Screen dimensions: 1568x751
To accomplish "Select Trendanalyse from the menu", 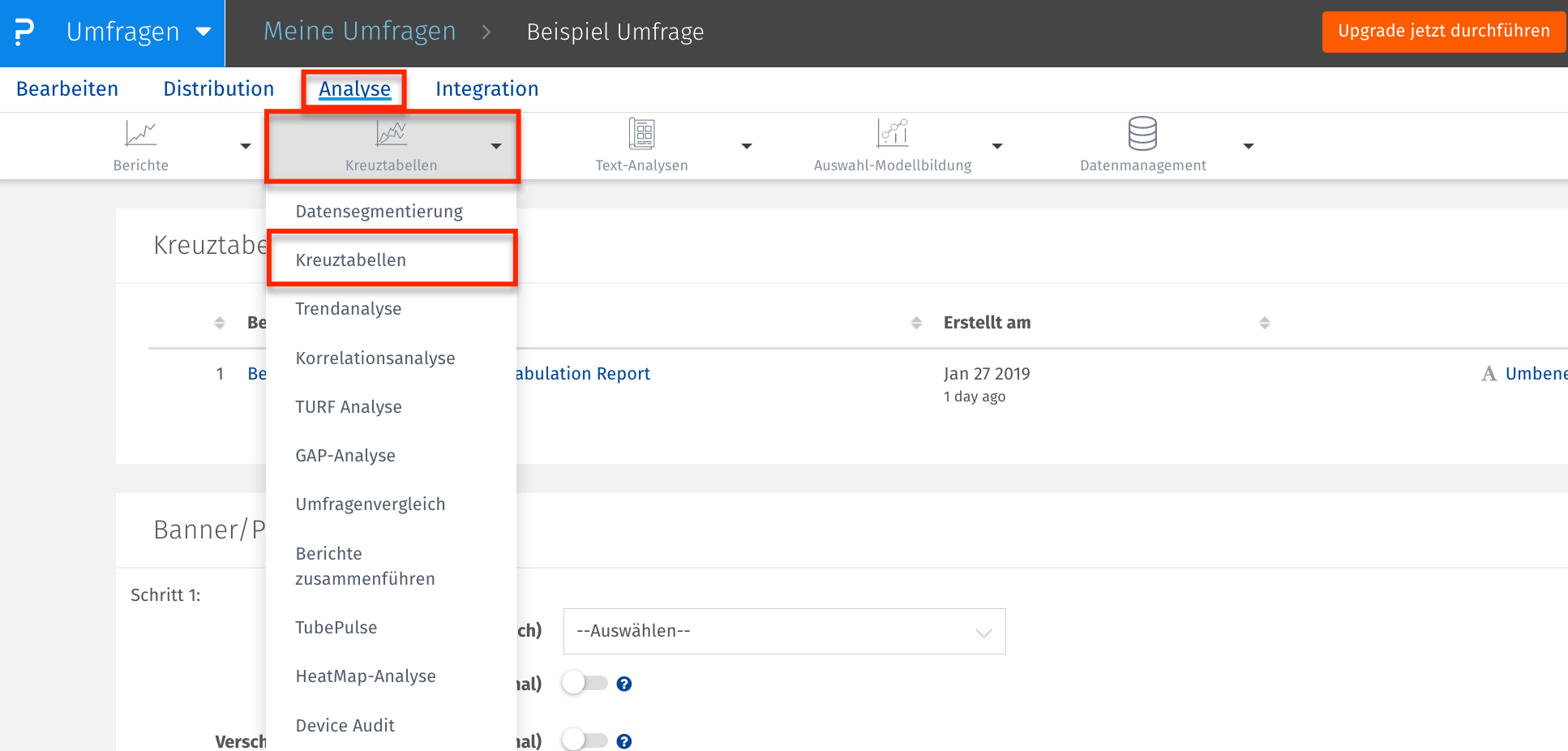I will point(348,308).
